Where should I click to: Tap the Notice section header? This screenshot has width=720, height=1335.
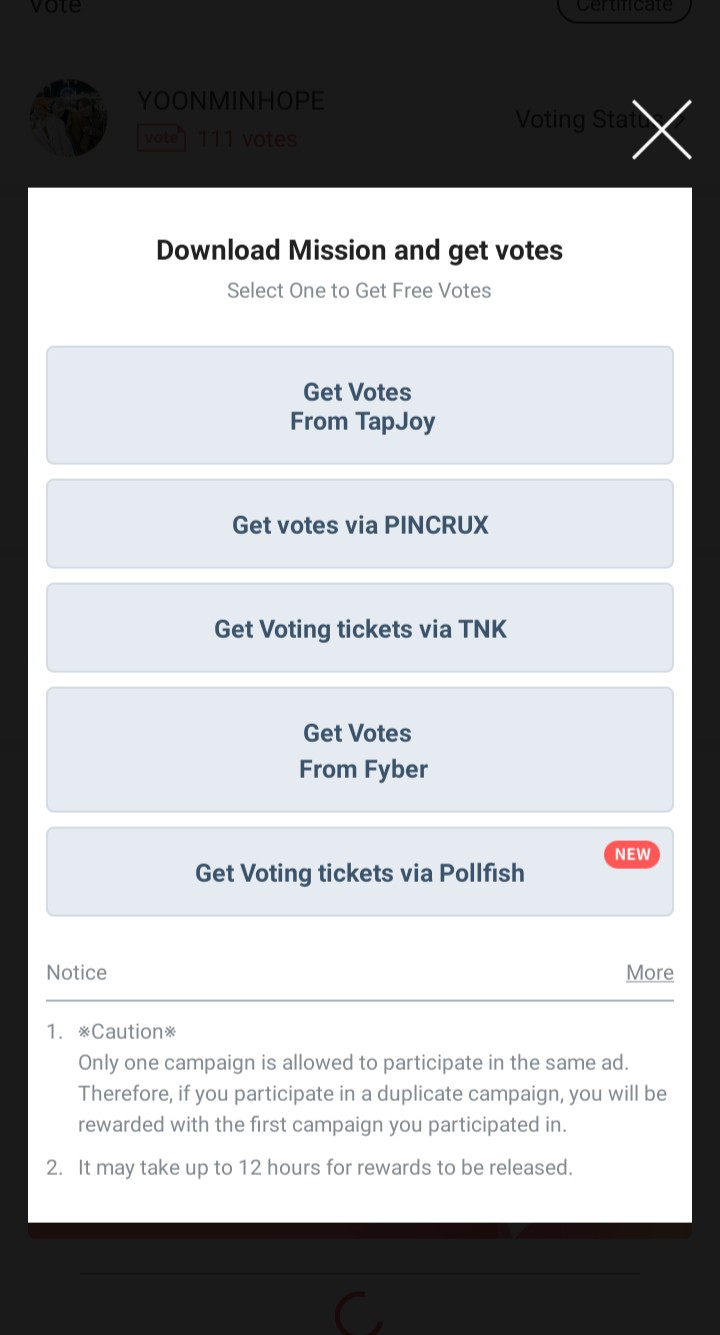pyautogui.click(x=77, y=972)
